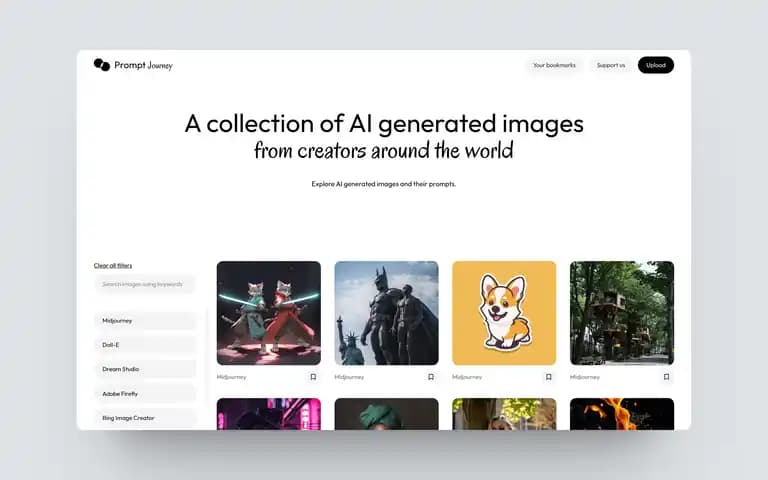This screenshot has height=480, width=768.
Task: Clear all filters link
Action: click(x=113, y=265)
